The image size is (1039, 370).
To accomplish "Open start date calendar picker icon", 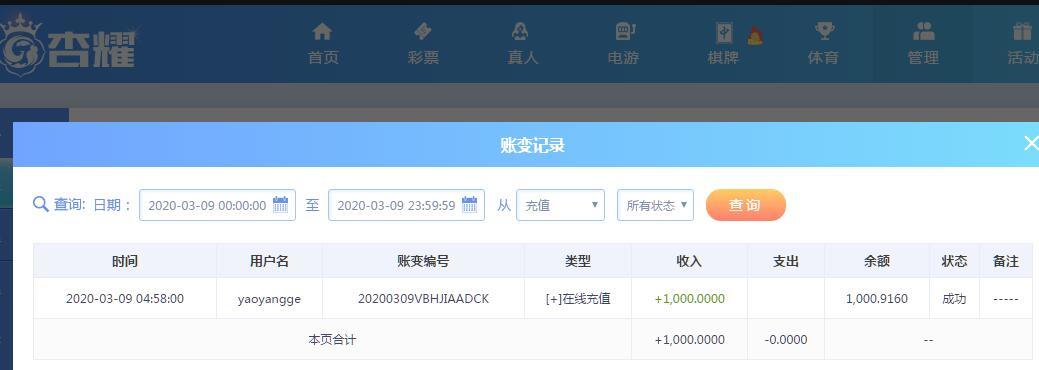I will click(x=280, y=204).
